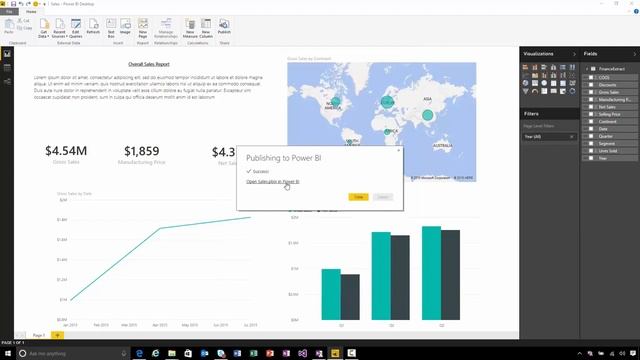Click Open Sales.pbix in Power BI link
Image resolution: width=640 pixels, height=360 pixels.
click(x=273, y=182)
